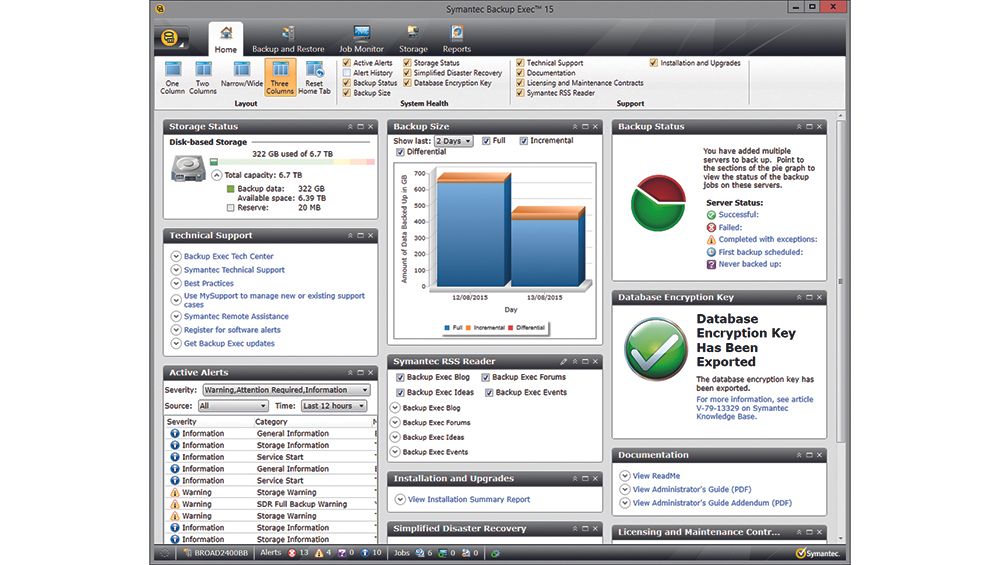Open Job Monitor tab

pyautogui.click(x=361, y=40)
